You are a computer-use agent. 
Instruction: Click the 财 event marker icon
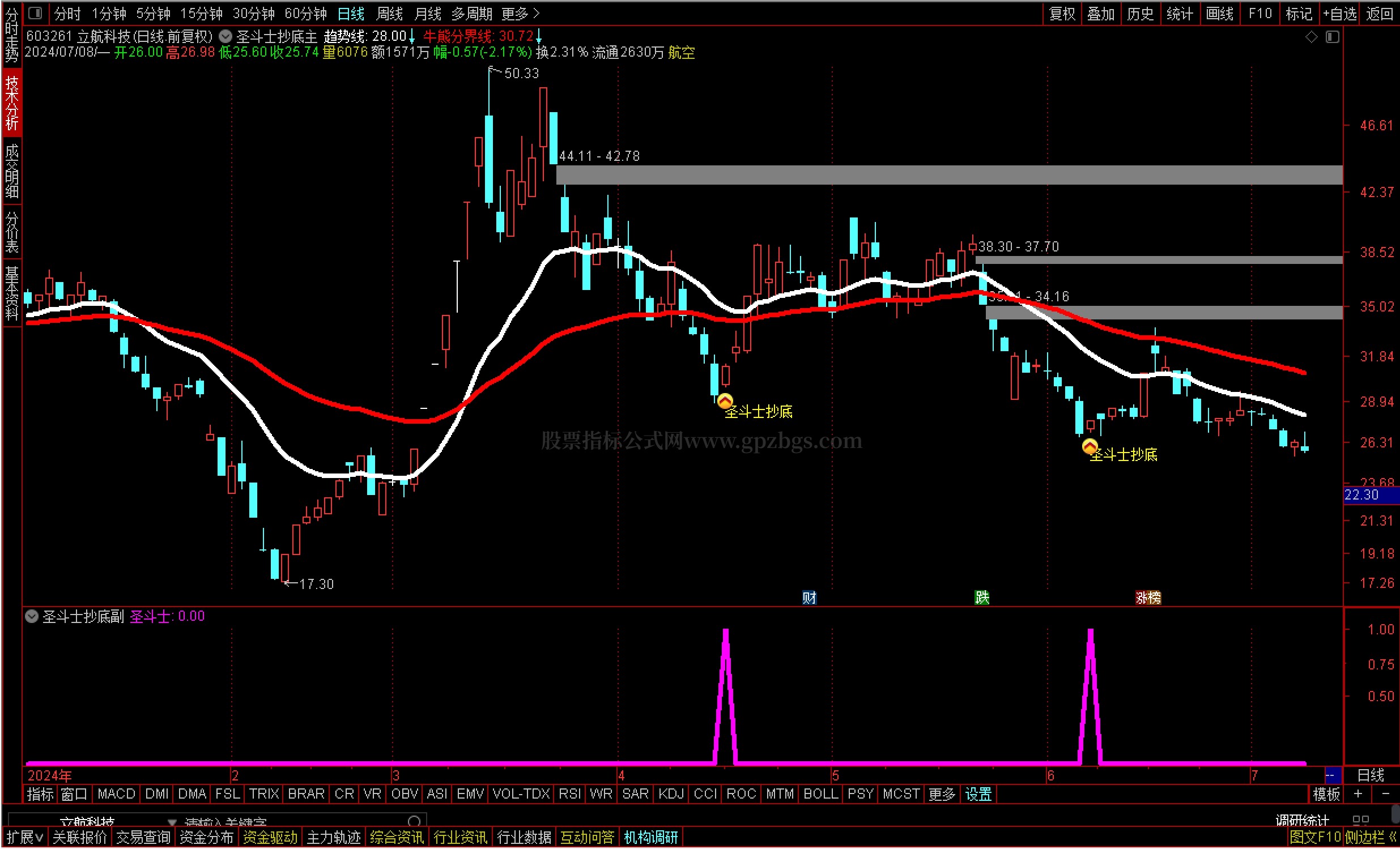[x=809, y=598]
